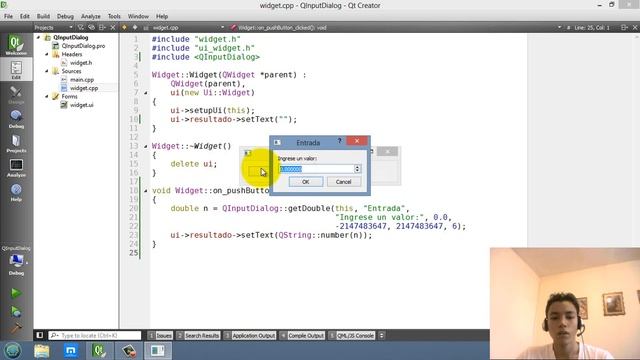Build the project with the hammer icon
This screenshot has height=360, width=640.
tap(16, 328)
